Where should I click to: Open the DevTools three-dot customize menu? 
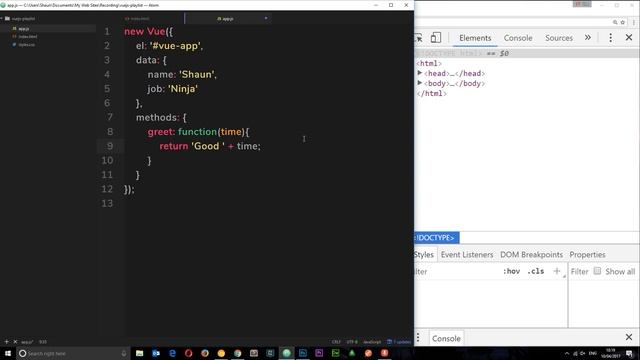[x=610, y=38]
